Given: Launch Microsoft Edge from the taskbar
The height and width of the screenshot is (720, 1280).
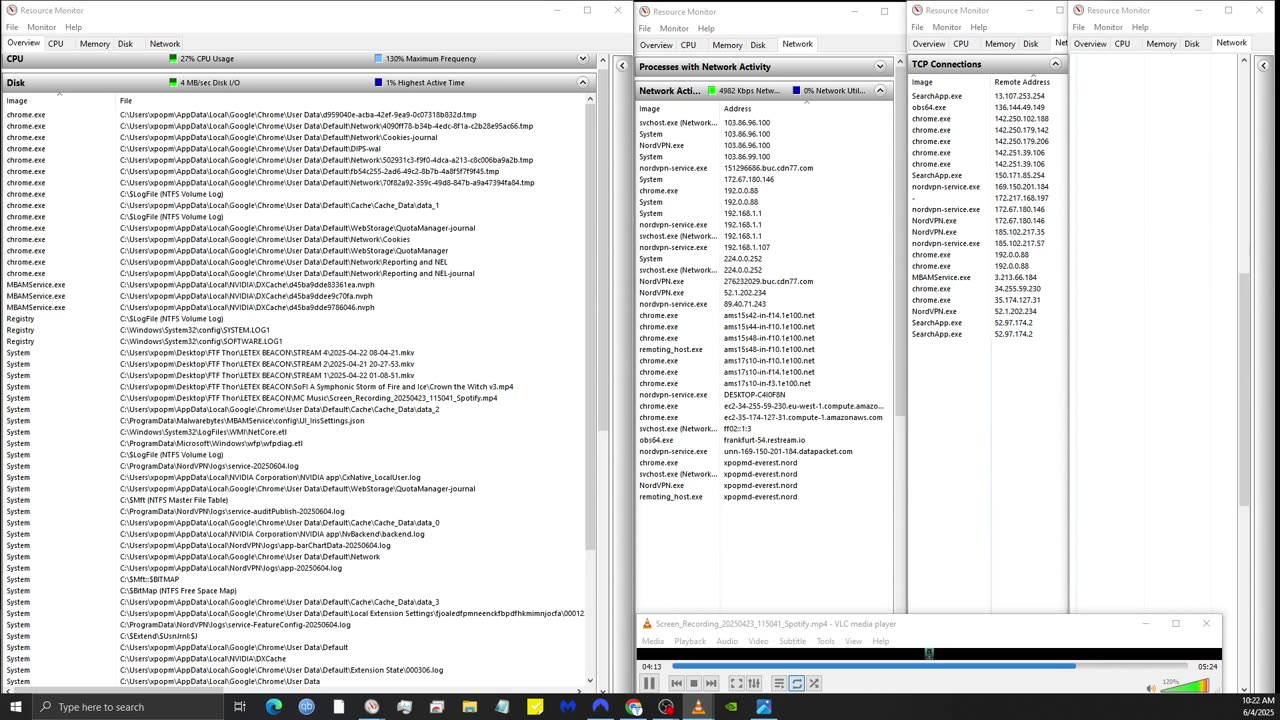Looking at the screenshot, I should tap(274, 707).
